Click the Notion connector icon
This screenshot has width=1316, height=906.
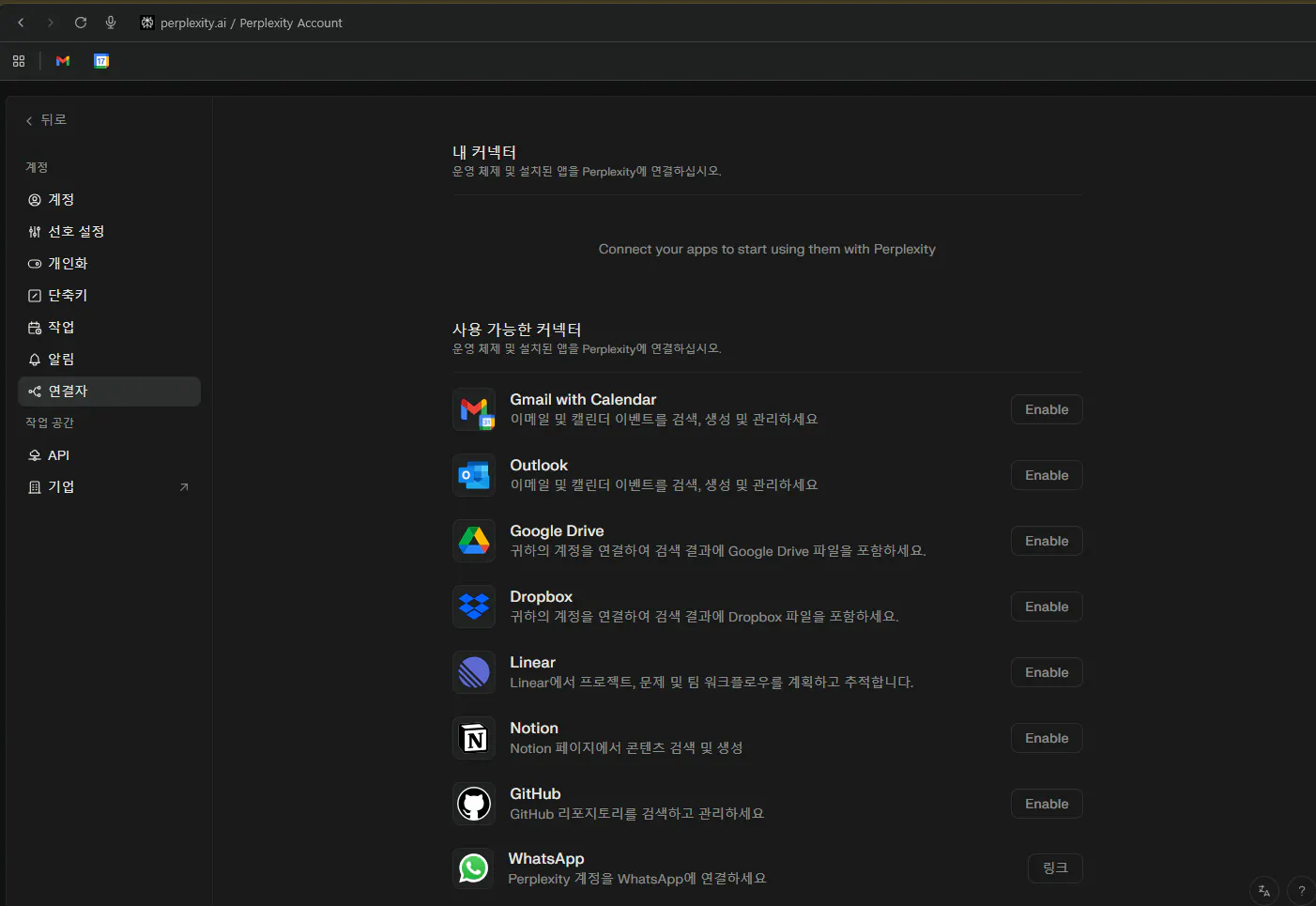(x=474, y=738)
